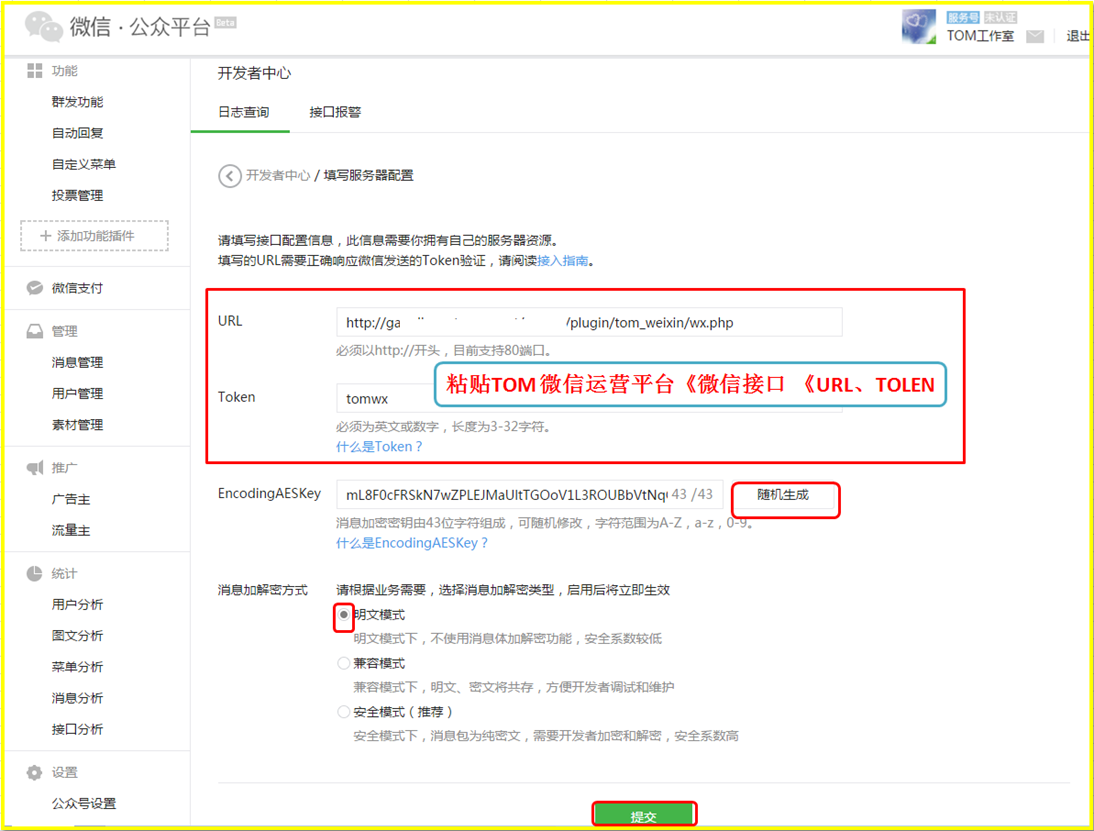Click the plus icon in 添加功能插件
This screenshot has width=1094, height=831.
[x=45, y=236]
